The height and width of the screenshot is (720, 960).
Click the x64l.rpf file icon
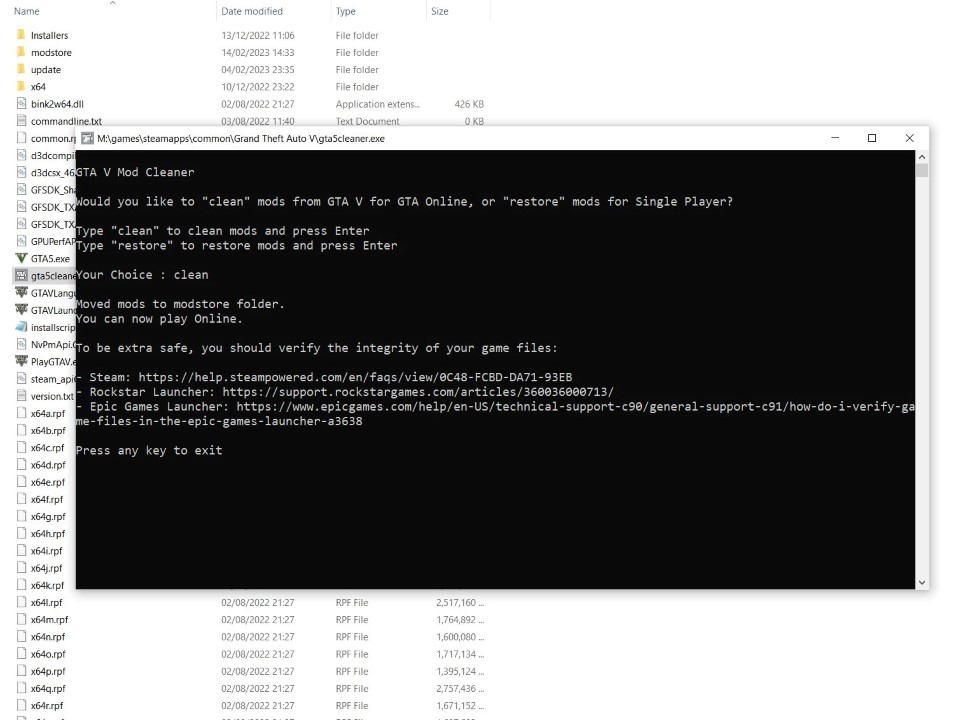21,602
